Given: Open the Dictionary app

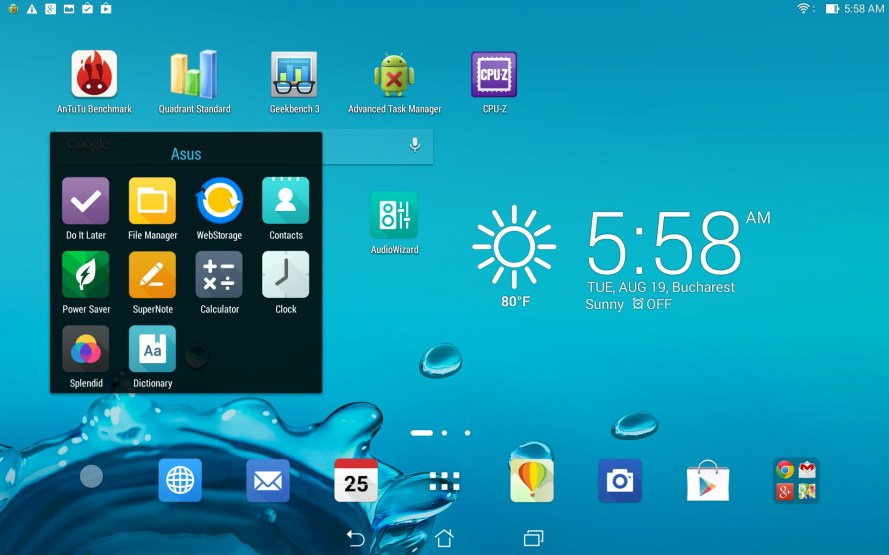Looking at the screenshot, I should (152, 349).
